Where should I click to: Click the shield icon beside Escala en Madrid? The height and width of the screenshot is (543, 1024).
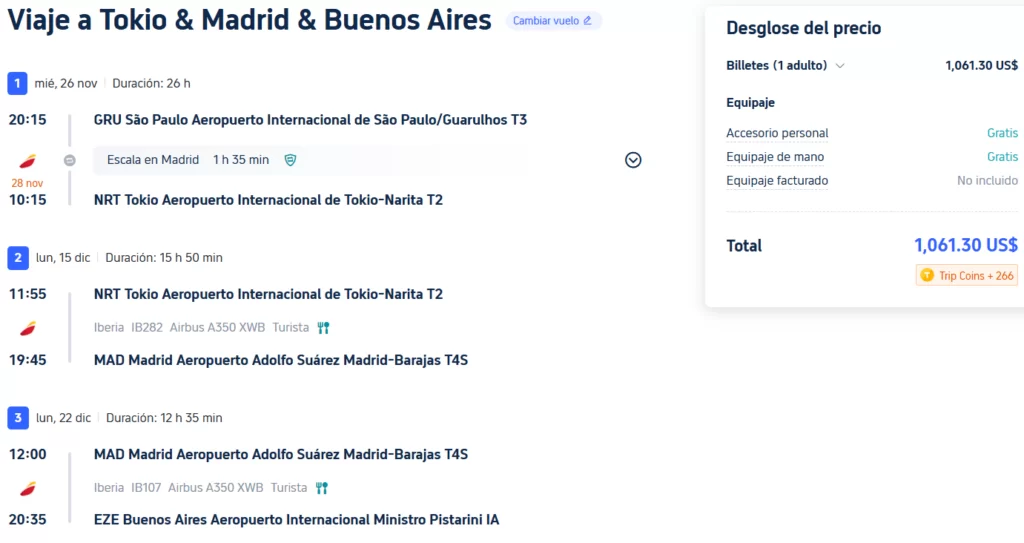(x=291, y=160)
